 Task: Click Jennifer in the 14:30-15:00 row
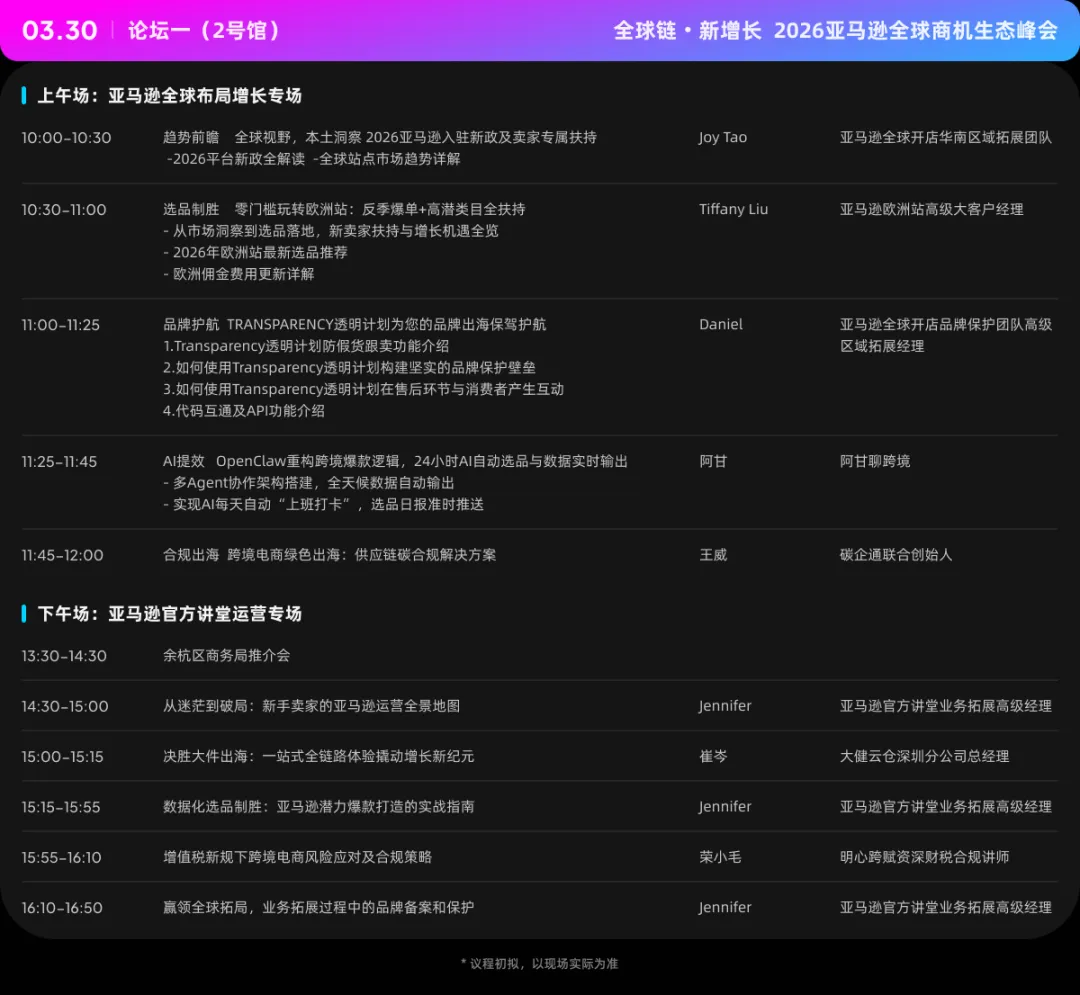coord(725,706)
